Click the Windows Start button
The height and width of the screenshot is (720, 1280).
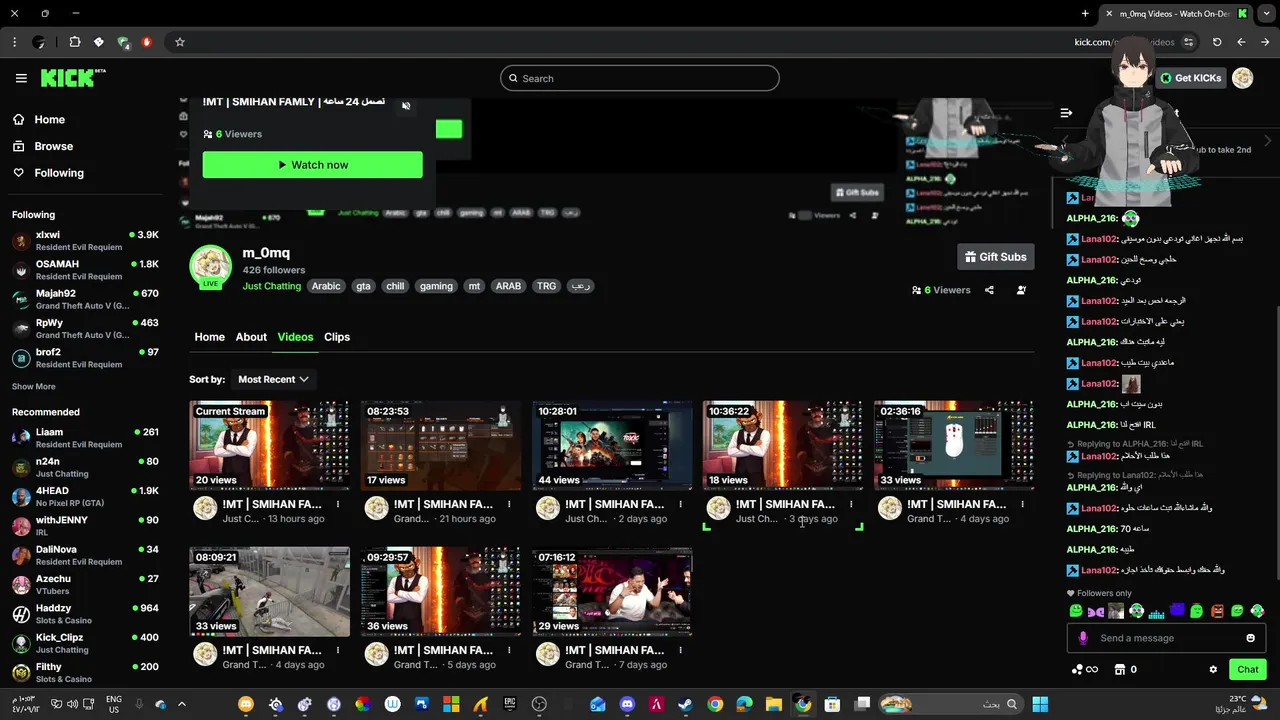1040,704
